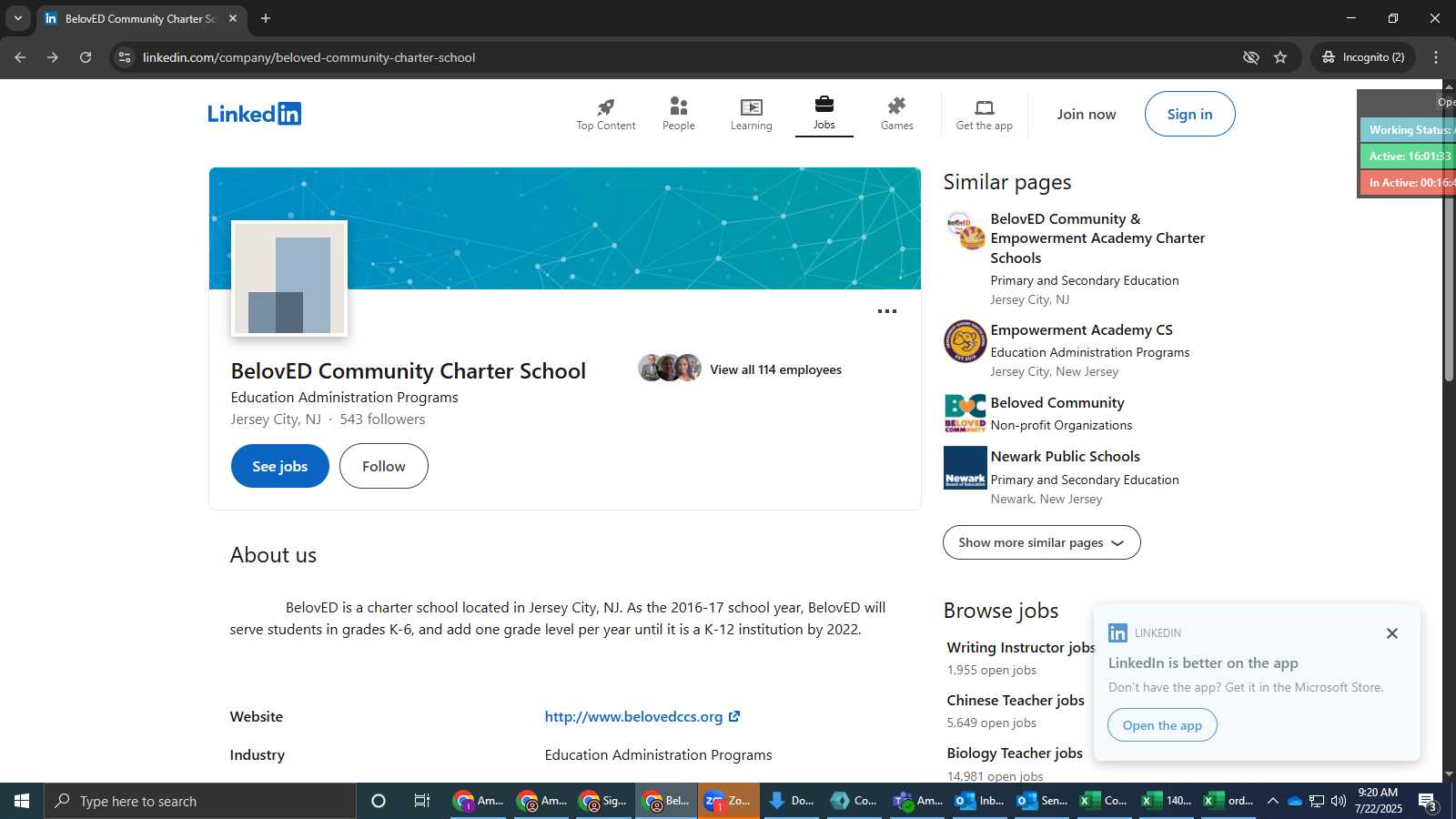Click Get the app laptop icon
This screenshot has width=1456, height=819.
[x=985, y=107]
